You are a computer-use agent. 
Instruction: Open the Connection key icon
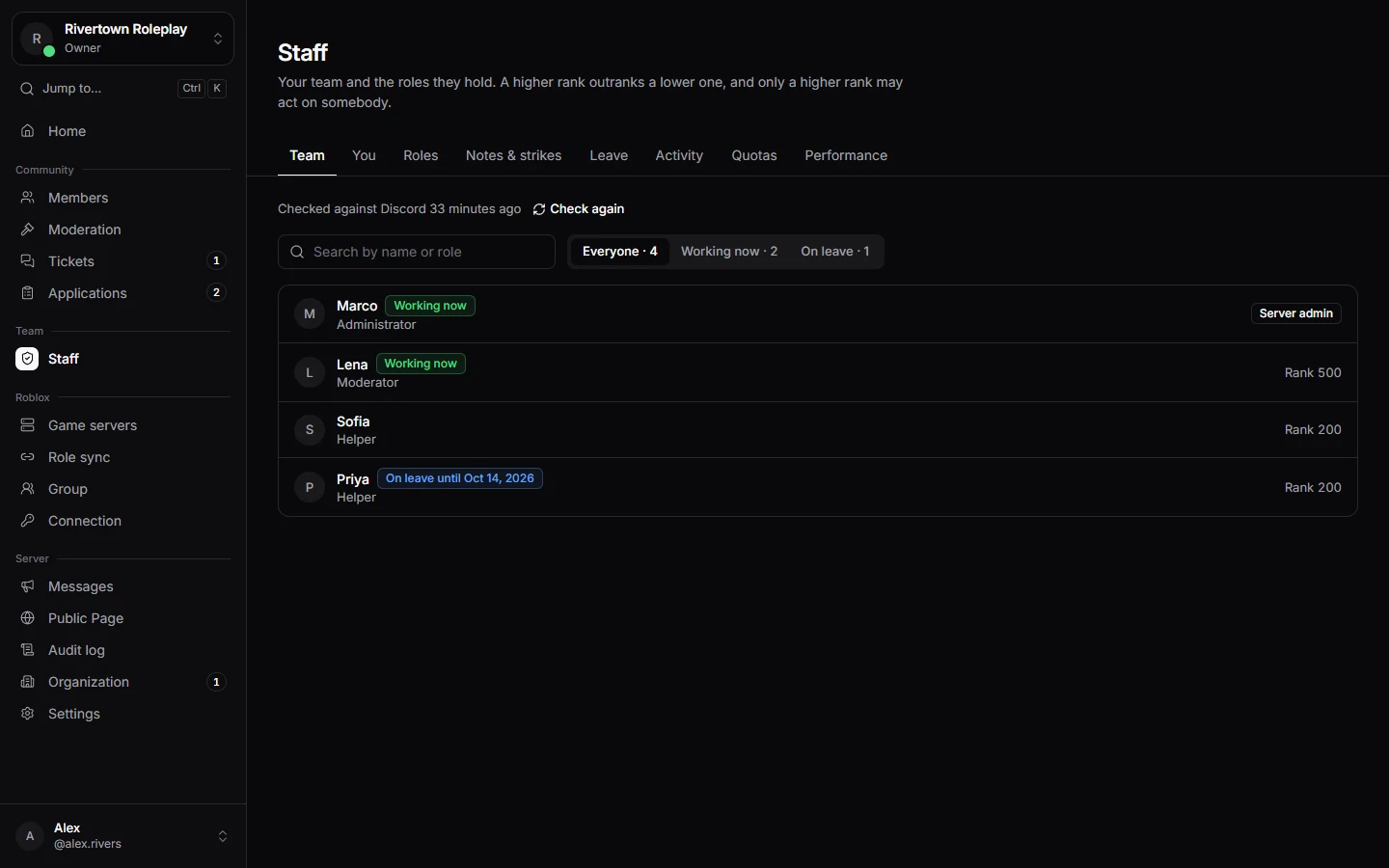click(x=28, y=521)
